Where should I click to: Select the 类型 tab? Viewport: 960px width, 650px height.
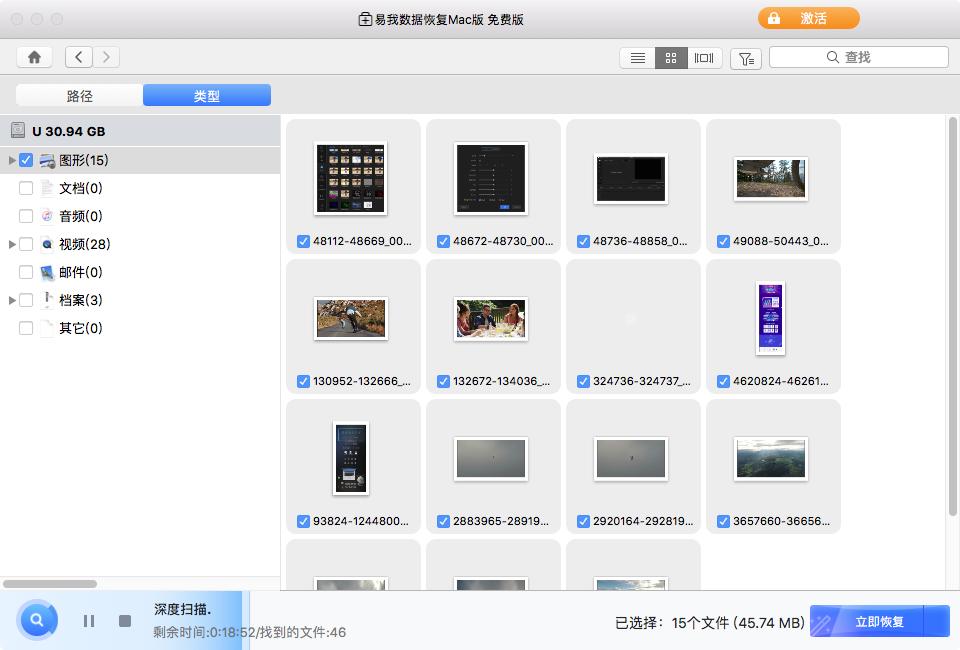(x=206, y=95)
